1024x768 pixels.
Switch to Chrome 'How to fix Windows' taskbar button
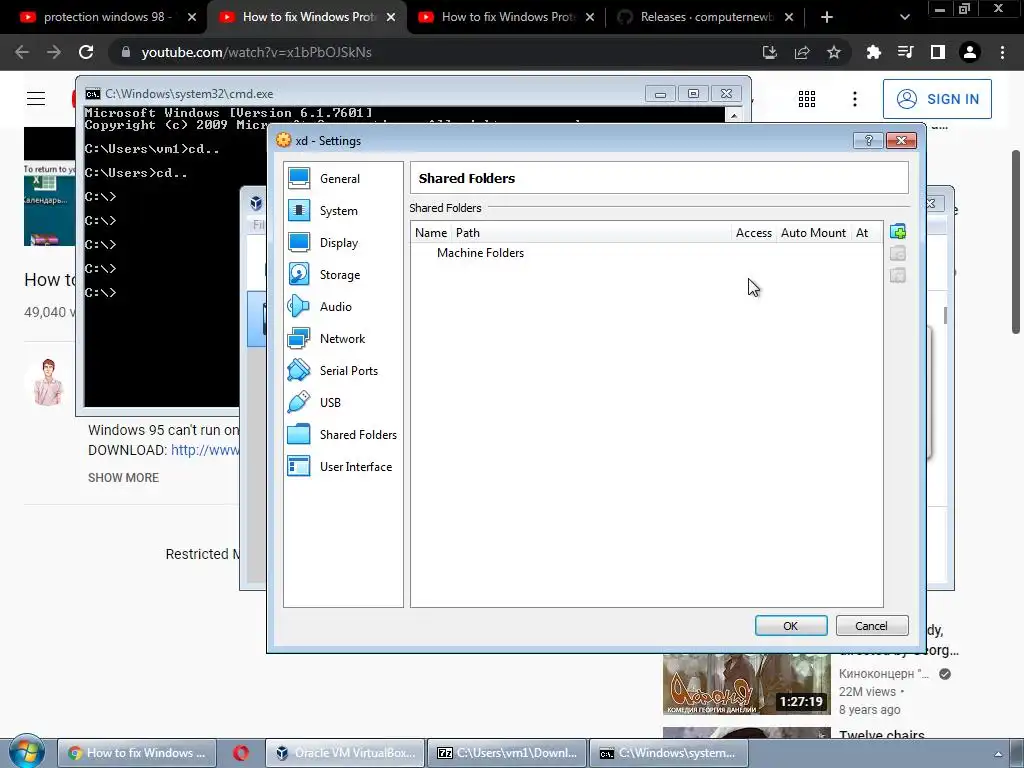136,754
